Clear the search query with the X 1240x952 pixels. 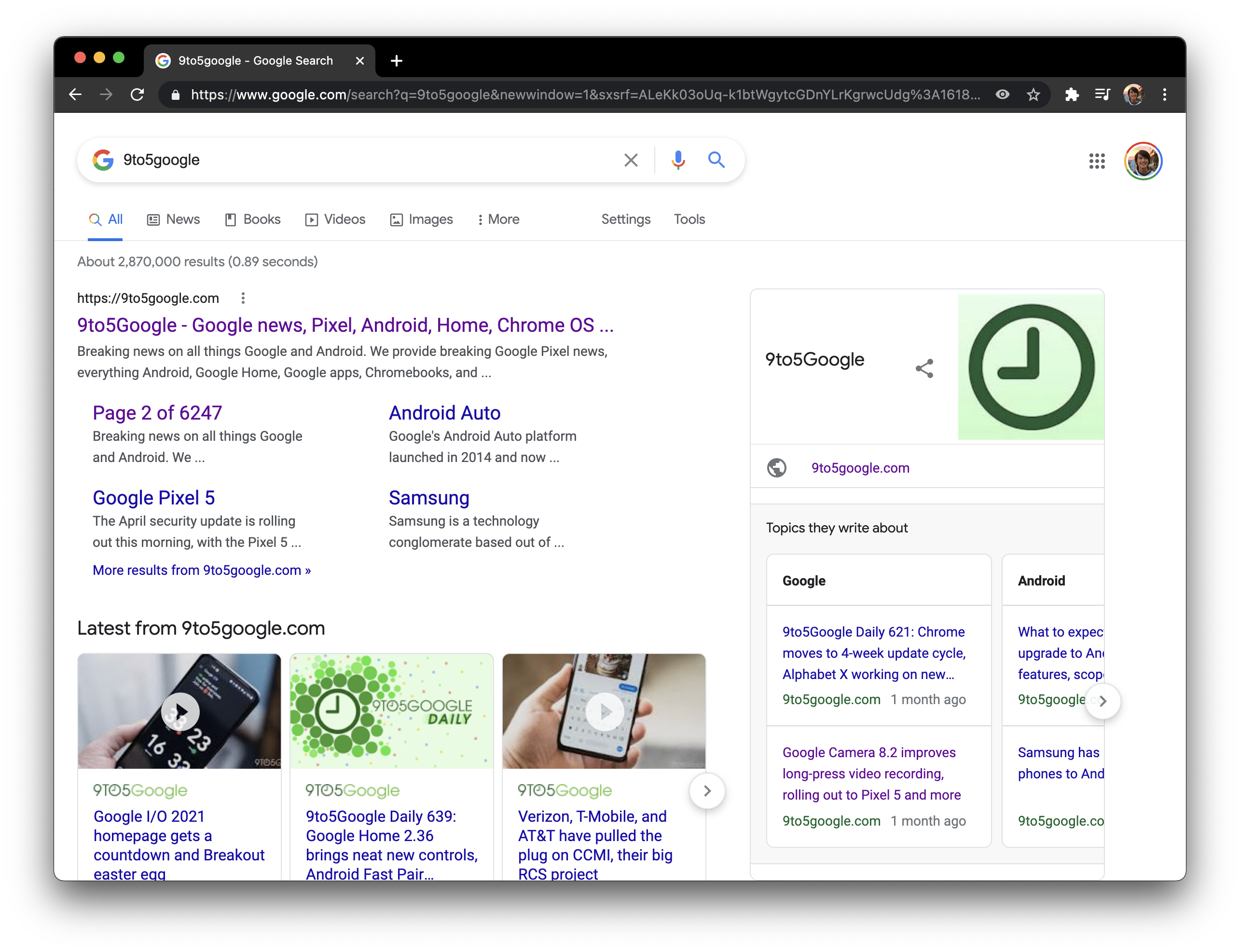[631, 160]
